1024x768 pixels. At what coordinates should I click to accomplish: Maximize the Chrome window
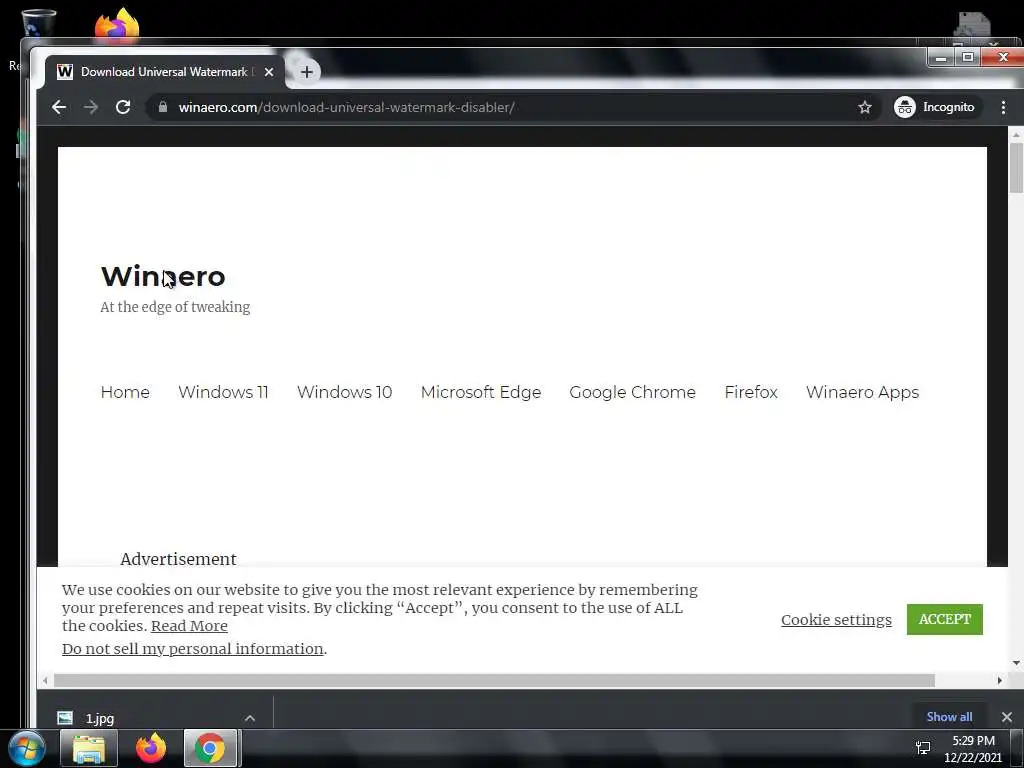click(x=968, y=57)
